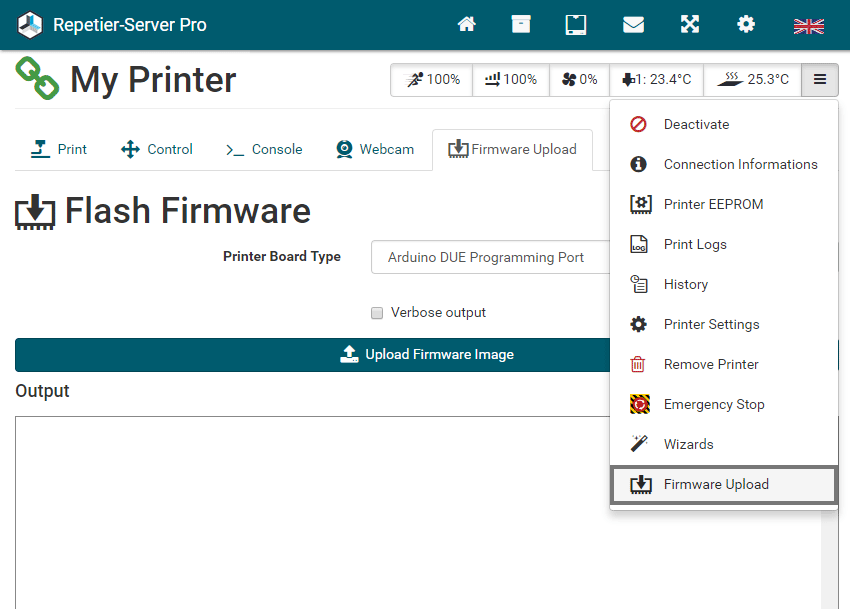Click the My Printer title text

(x=153, y=80)
